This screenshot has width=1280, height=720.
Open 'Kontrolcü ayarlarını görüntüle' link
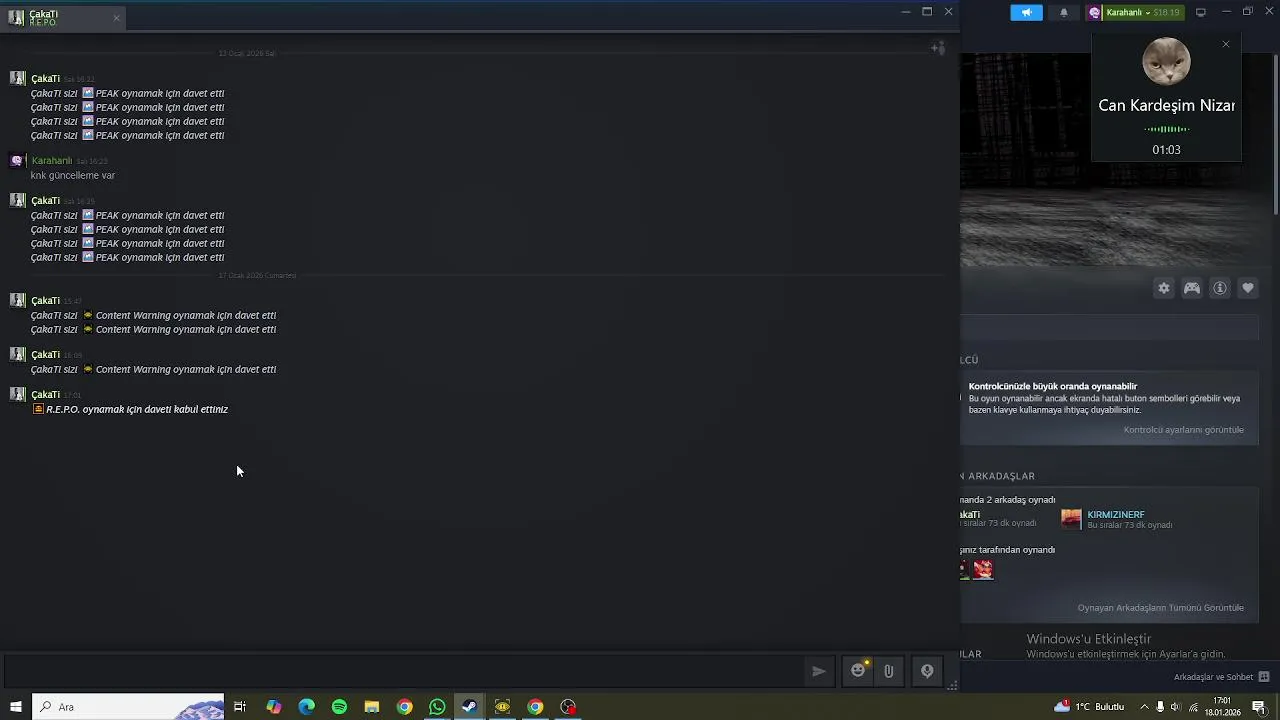tap(1184, 430)
